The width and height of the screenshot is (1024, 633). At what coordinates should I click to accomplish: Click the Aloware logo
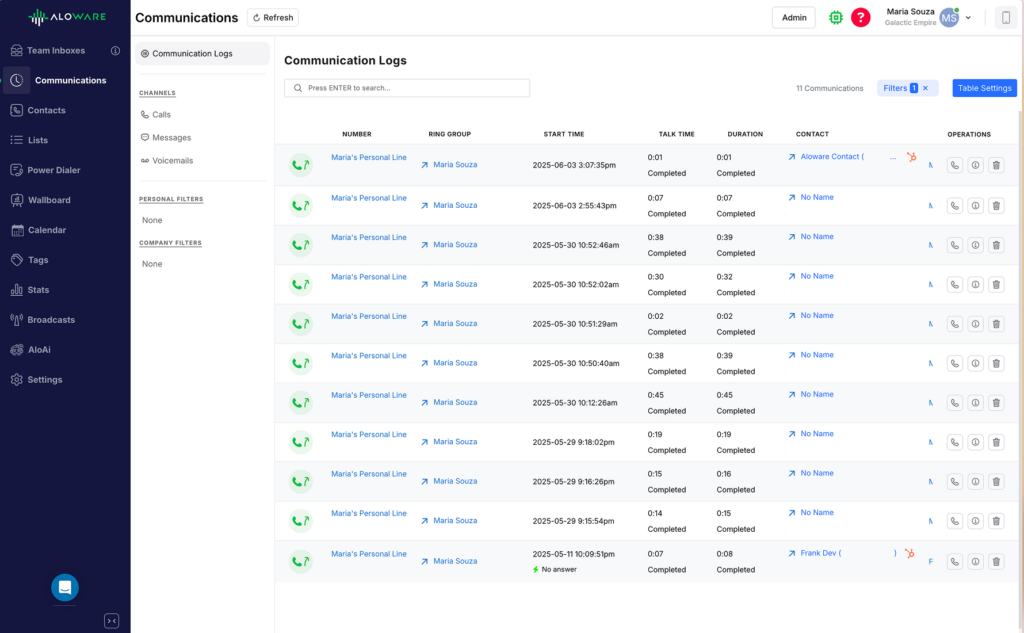(67, 17)
